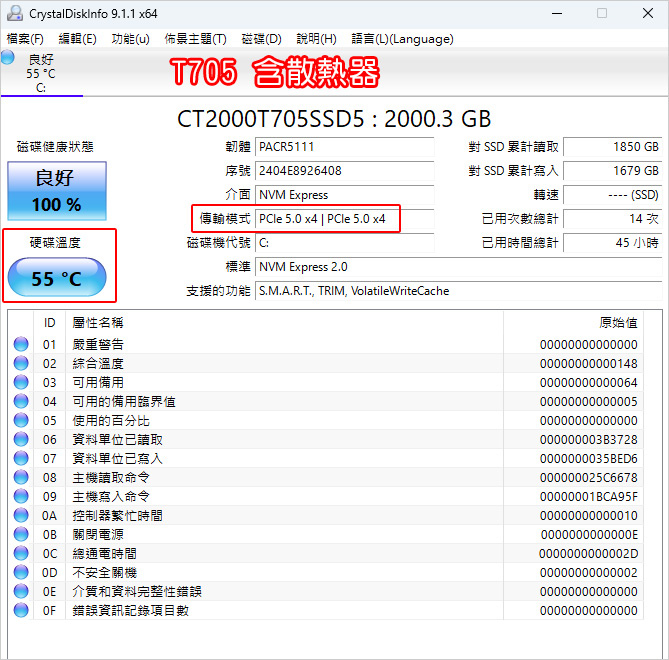Viewport: 669px width, 660px height.
Task: Click the 原始值 column header
Action: (x=573, y=323)
